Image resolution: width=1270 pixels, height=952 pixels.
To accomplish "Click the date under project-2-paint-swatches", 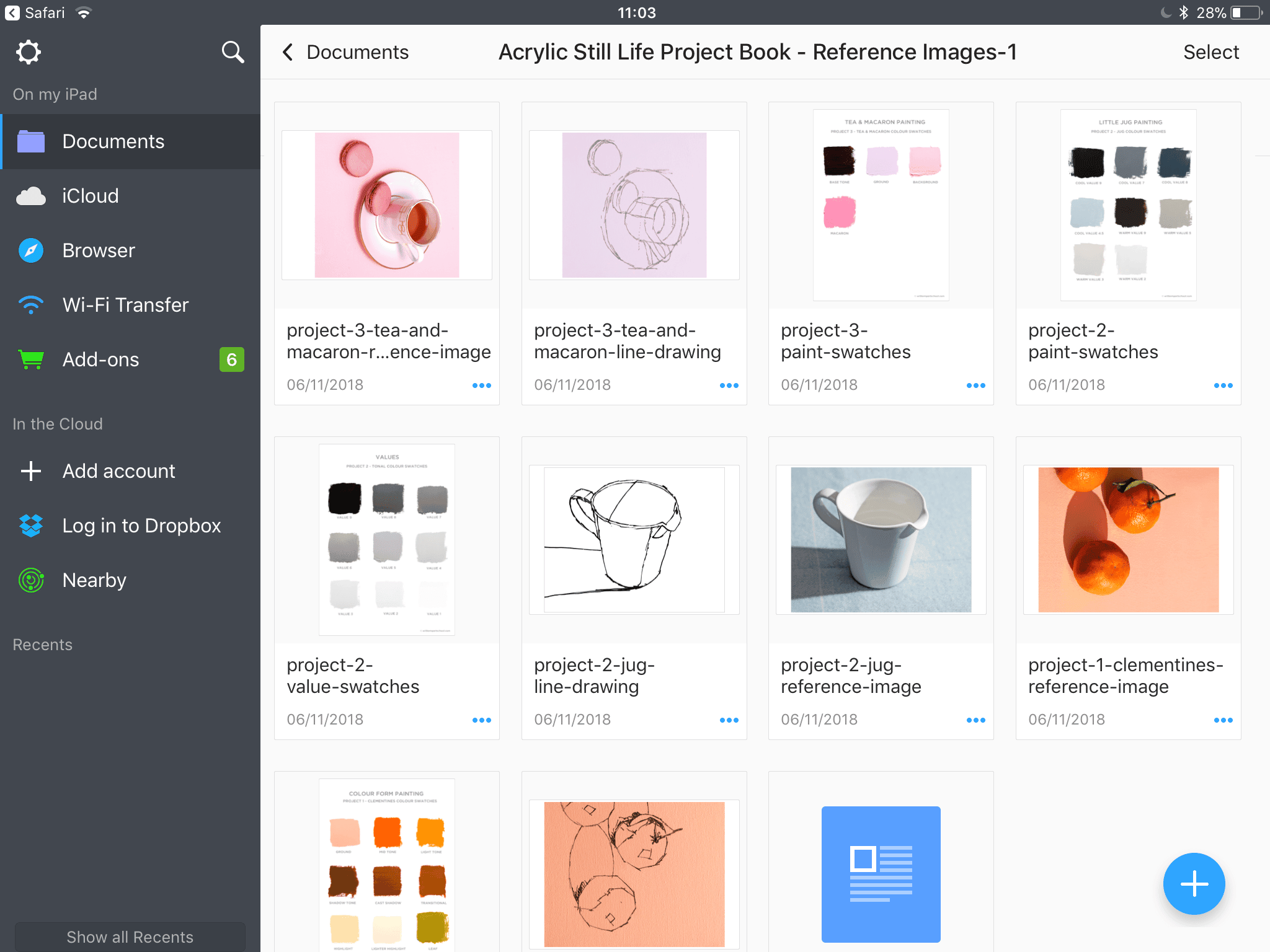I will pos(1067,385).
